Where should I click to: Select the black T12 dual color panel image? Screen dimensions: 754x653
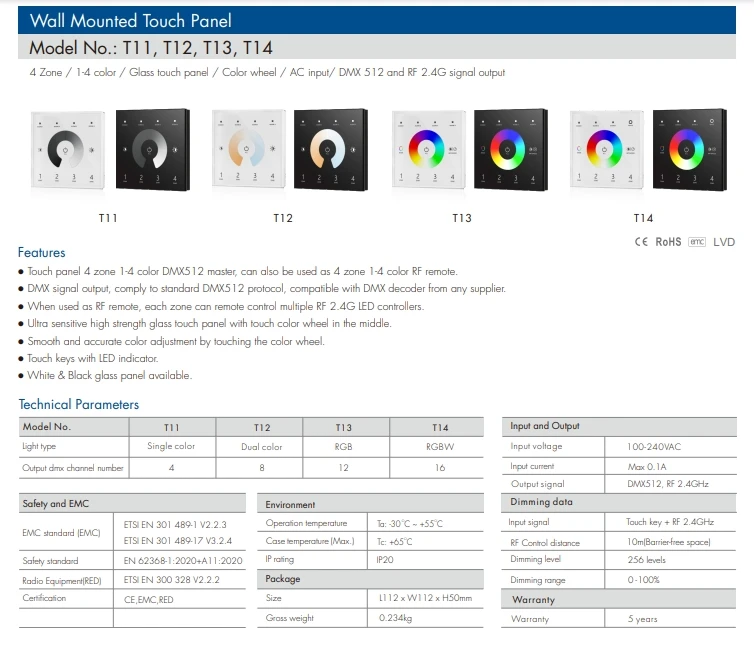(331, 150)
